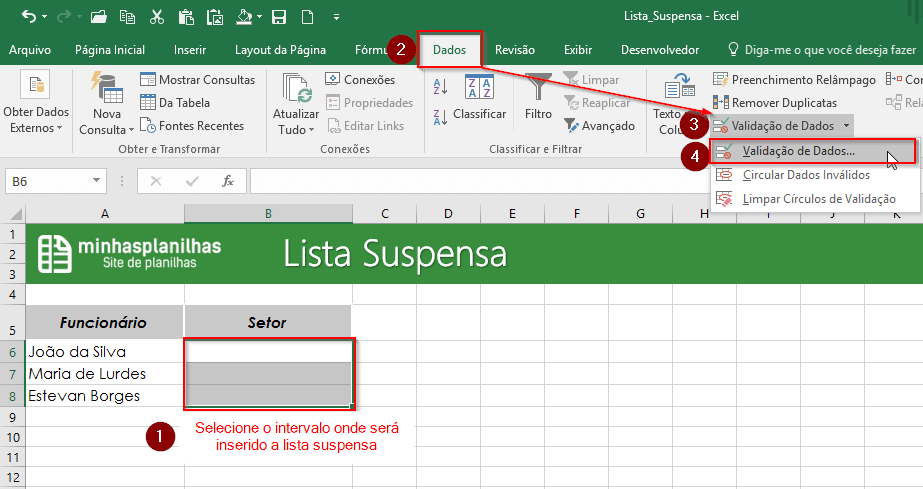Click empty Setor cell beside João da Silva
This screenshot has width=923, height=489.
268,351
